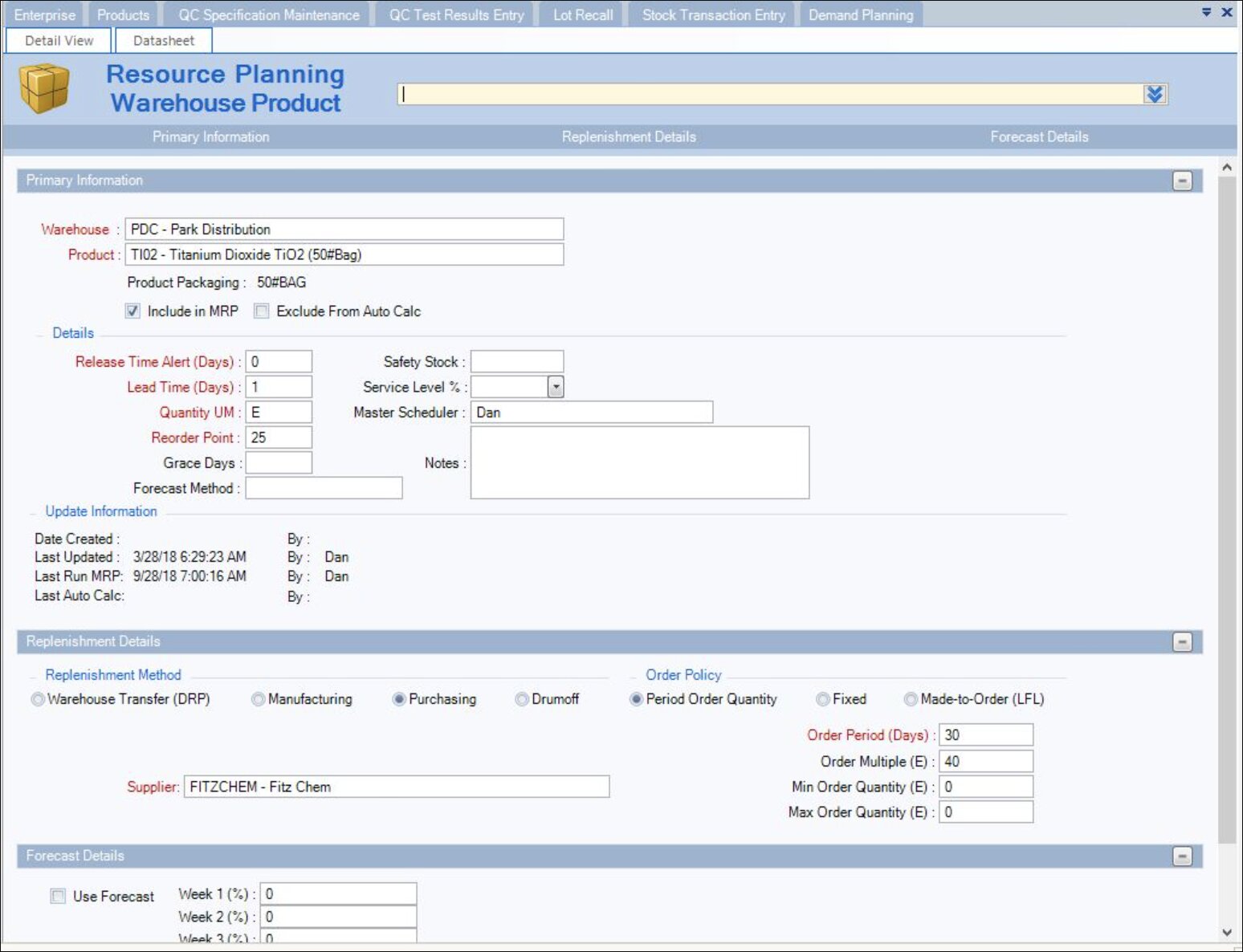
Task: Collapse the Primary Information section
Action: (1182, 181)
